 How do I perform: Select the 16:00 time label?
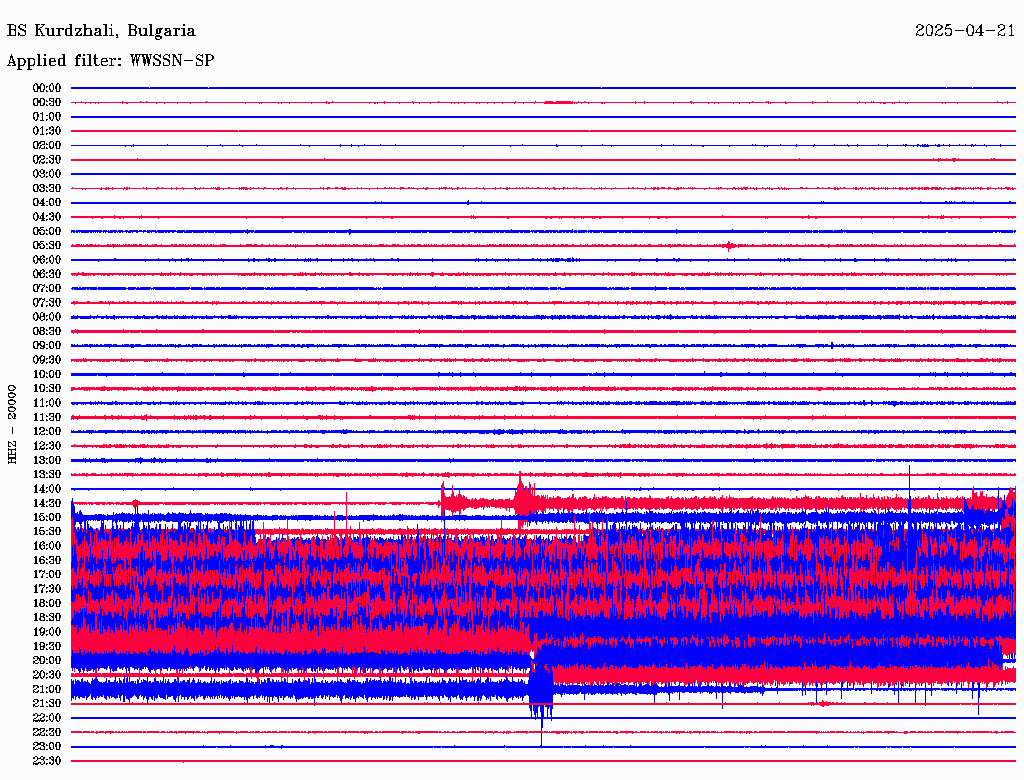click(47, 546)
